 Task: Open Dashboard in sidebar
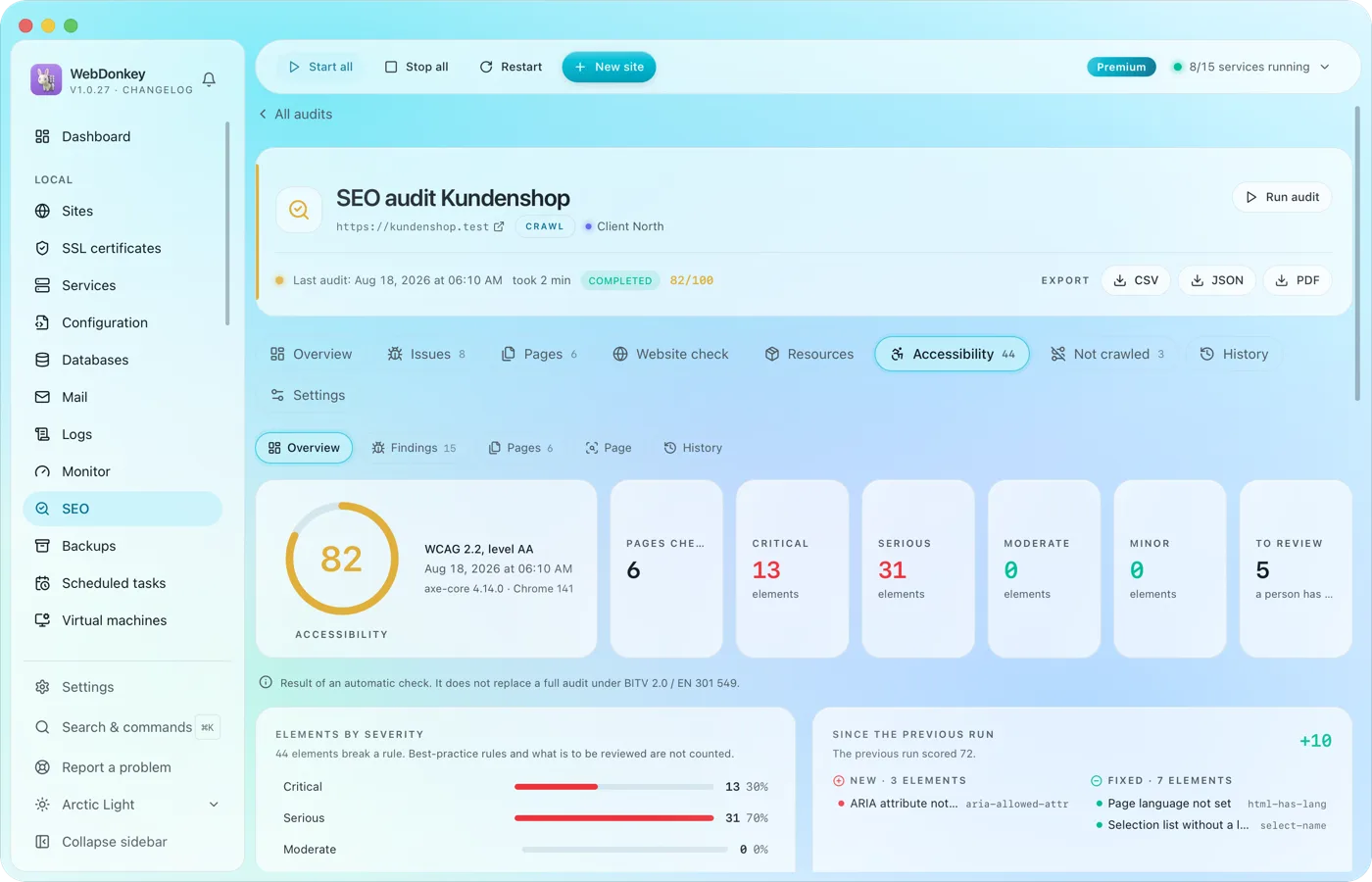pyautogui.click(x=122, y=136)
